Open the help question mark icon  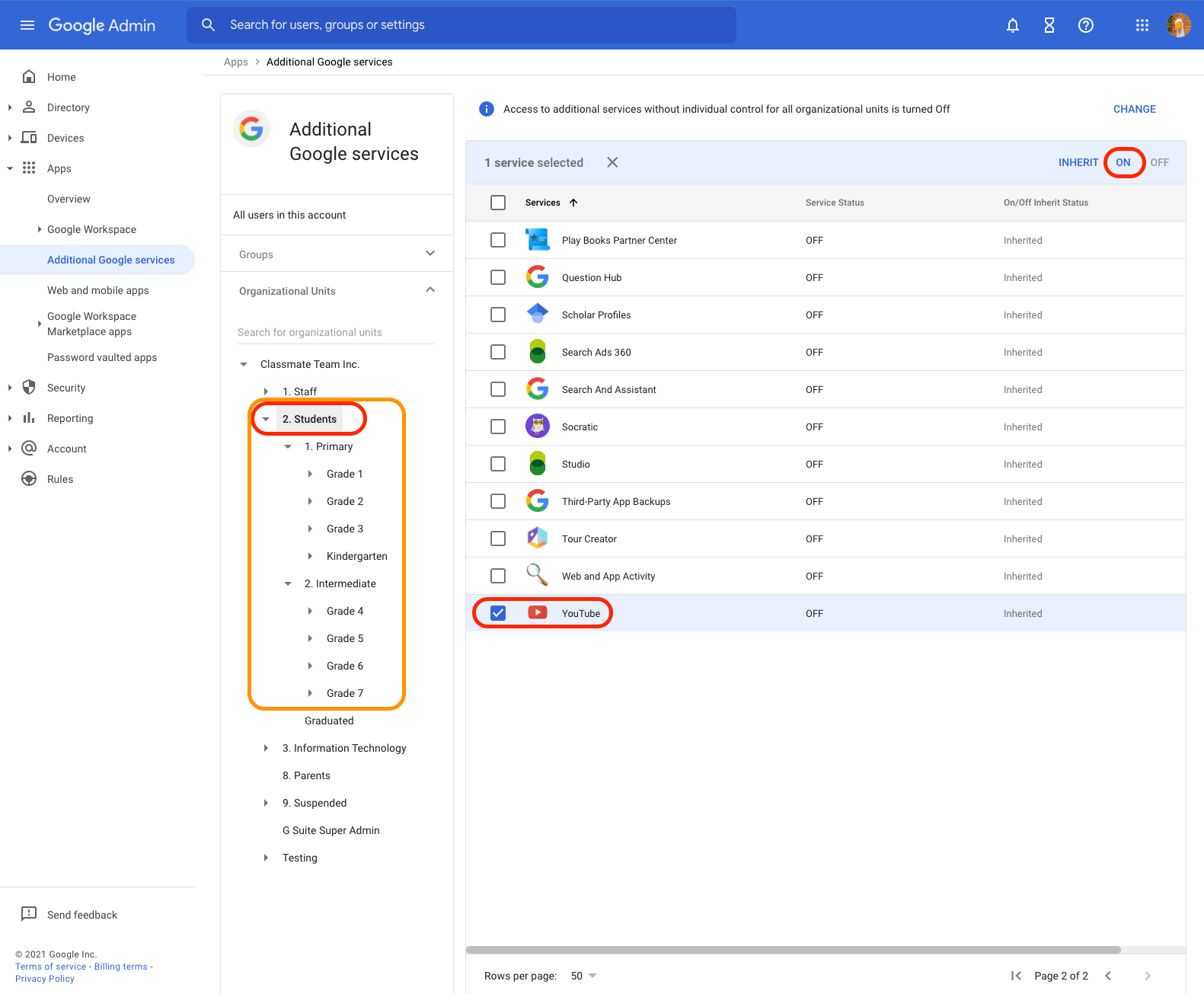1085,25
